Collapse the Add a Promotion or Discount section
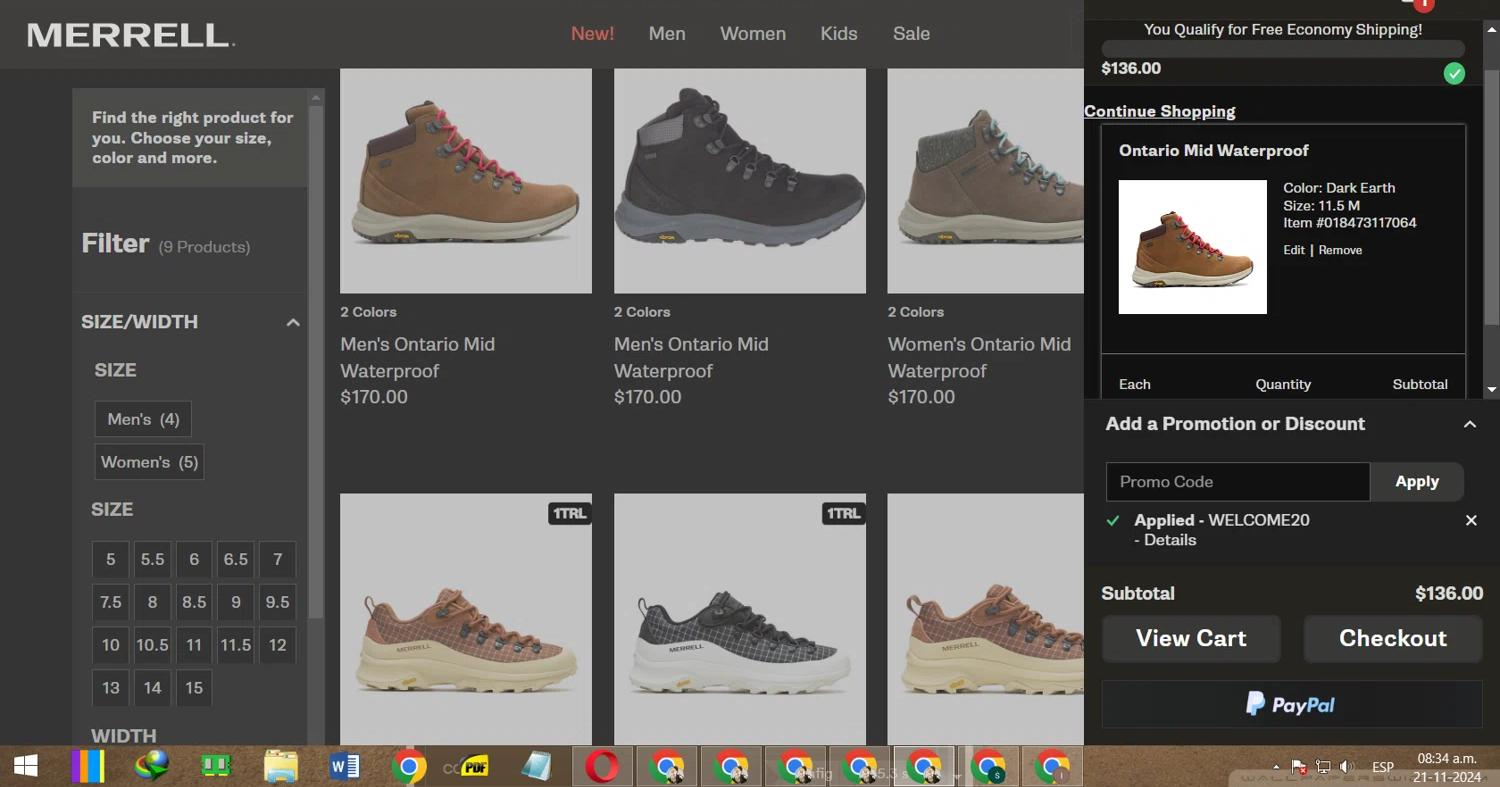Screen dimensions: 1500x787 click(x=1469, y=424)
